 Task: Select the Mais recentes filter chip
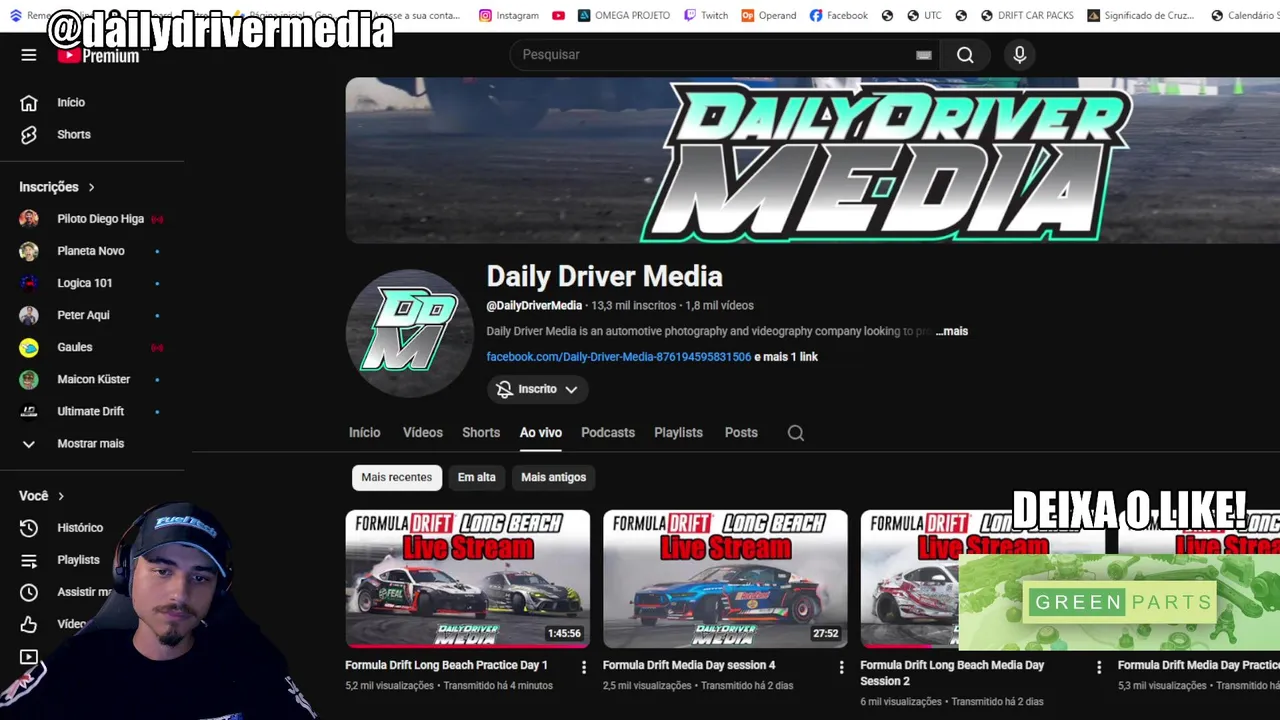(397, 477)
